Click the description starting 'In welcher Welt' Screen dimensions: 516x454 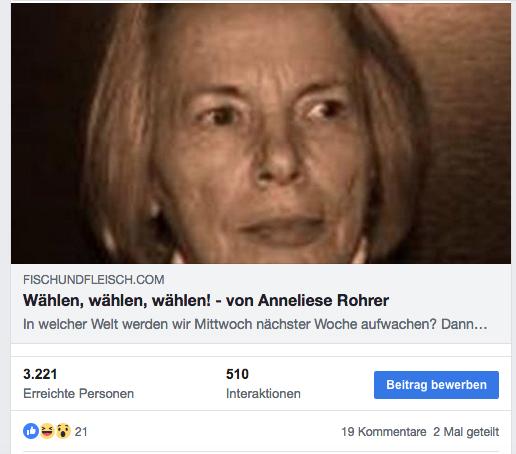tap(255, 324)
